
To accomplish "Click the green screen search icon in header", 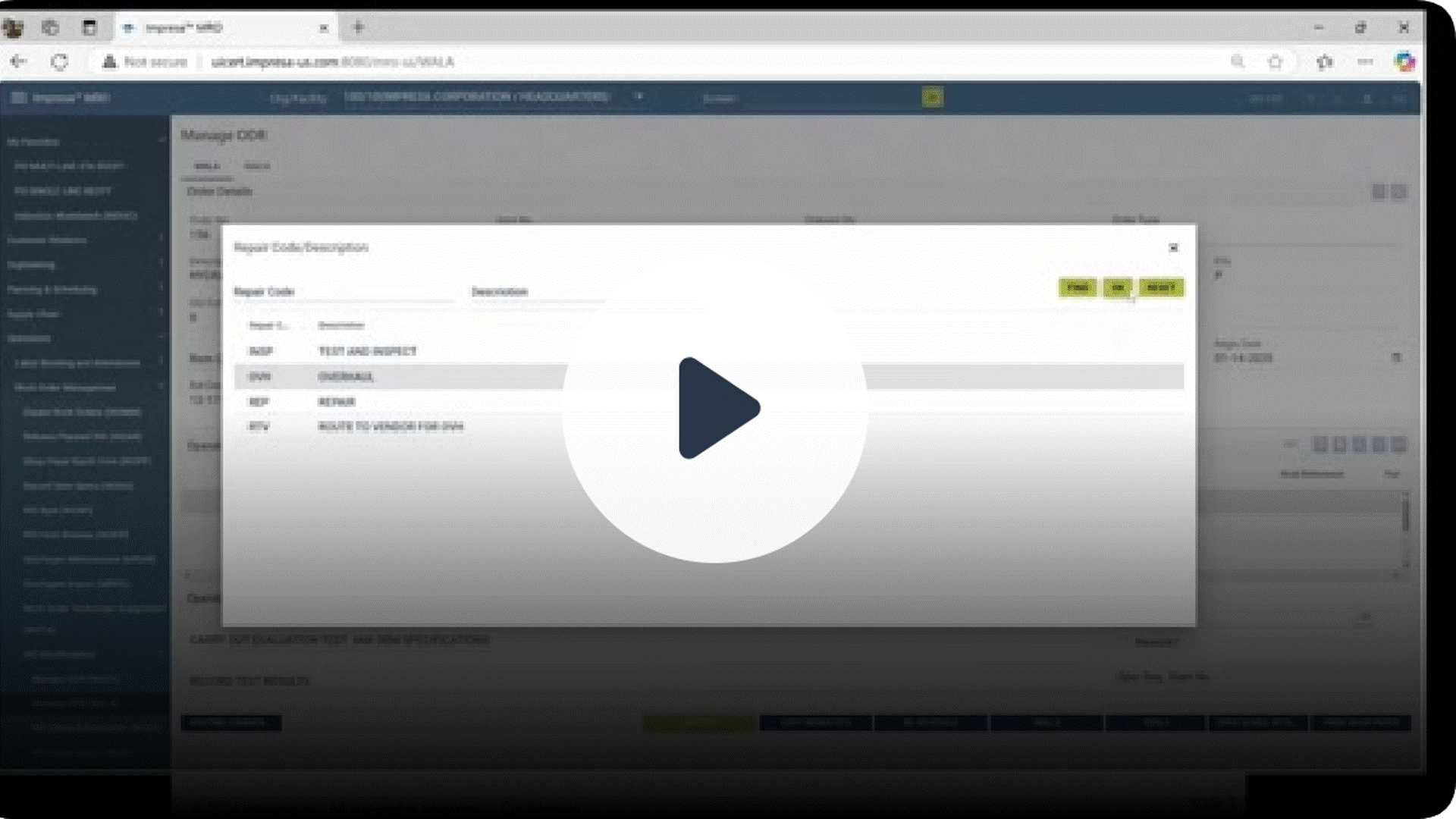I will pyautogui.click(x=932, y=97).
